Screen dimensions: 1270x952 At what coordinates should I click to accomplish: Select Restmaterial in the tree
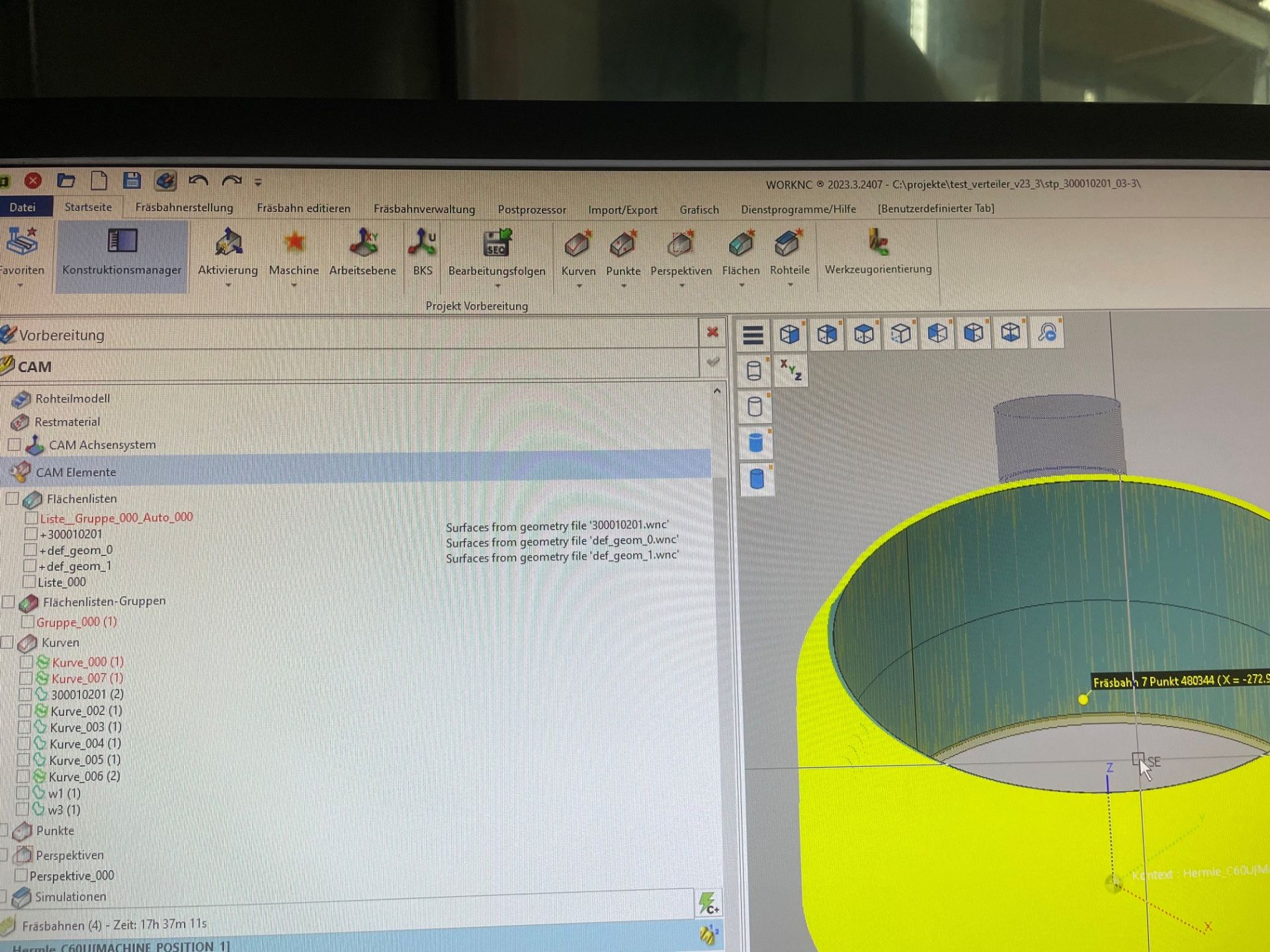click(67, 422)
